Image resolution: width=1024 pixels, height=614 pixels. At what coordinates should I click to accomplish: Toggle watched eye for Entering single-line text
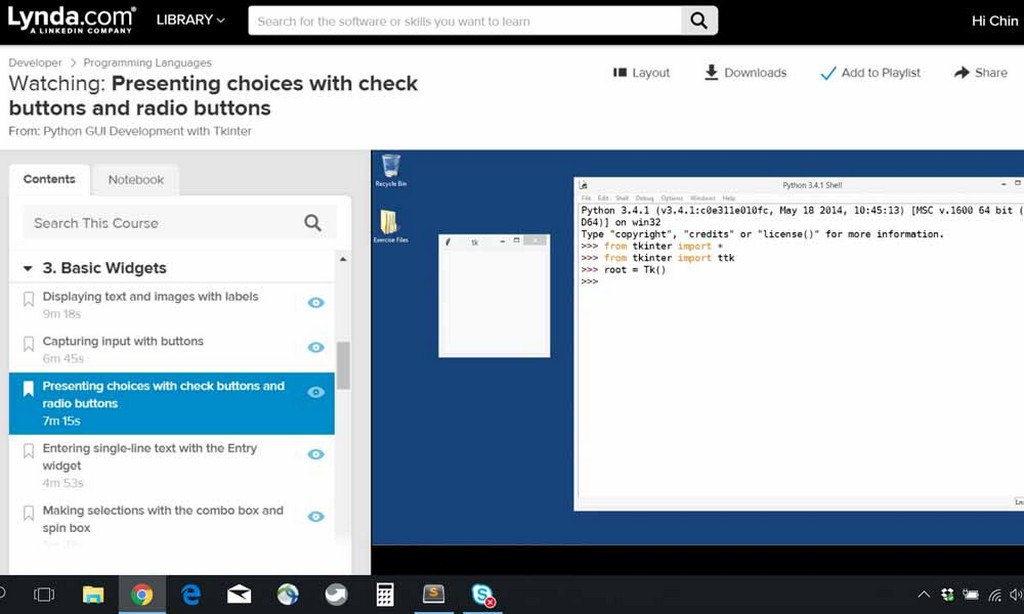coord(316,454)
